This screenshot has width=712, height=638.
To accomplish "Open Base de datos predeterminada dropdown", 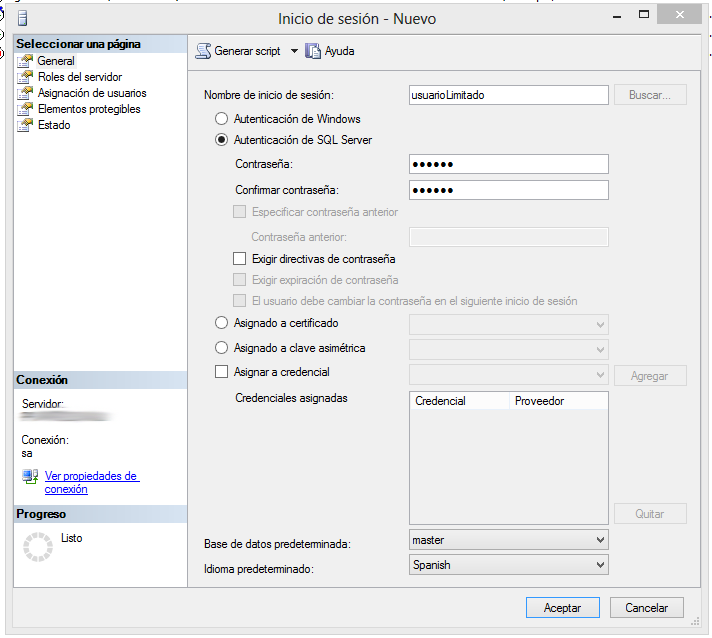I will coord(600,540).
